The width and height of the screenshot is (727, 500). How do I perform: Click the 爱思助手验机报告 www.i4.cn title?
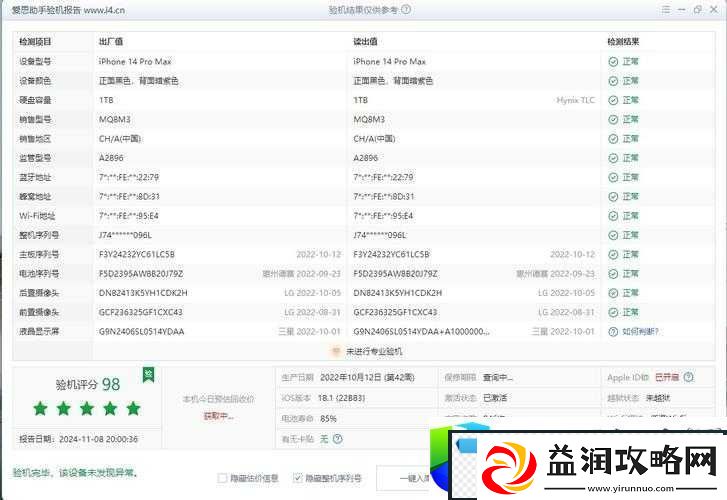(x=68, y=10)
